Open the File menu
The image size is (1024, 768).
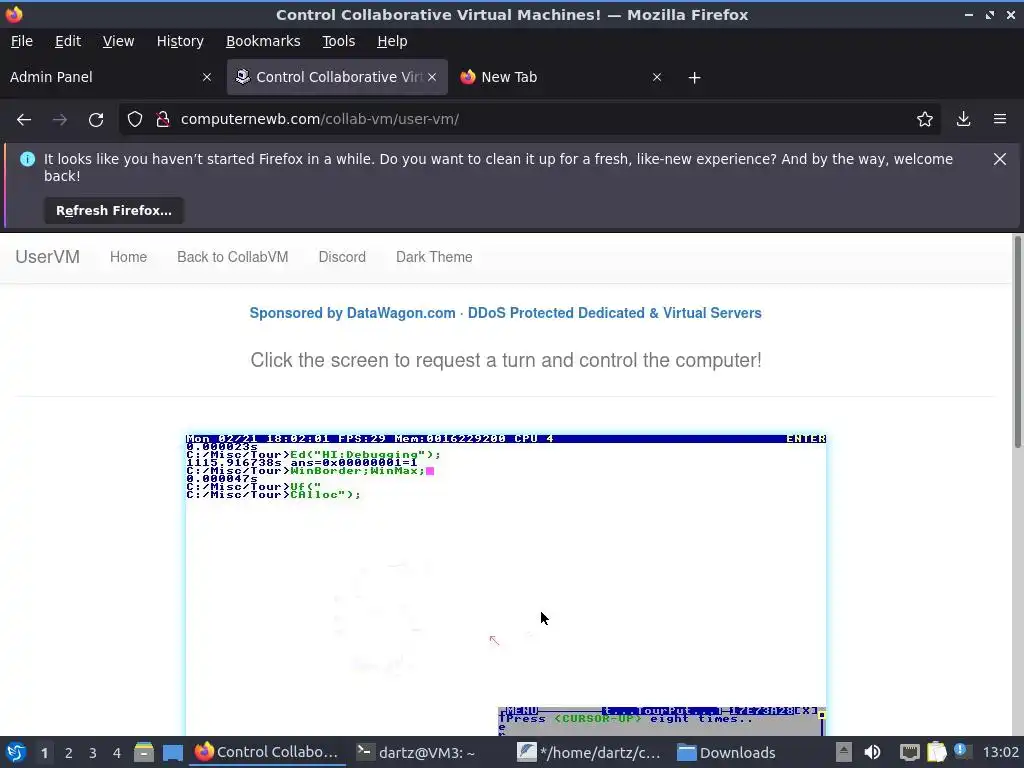click(x=22, y=41)
